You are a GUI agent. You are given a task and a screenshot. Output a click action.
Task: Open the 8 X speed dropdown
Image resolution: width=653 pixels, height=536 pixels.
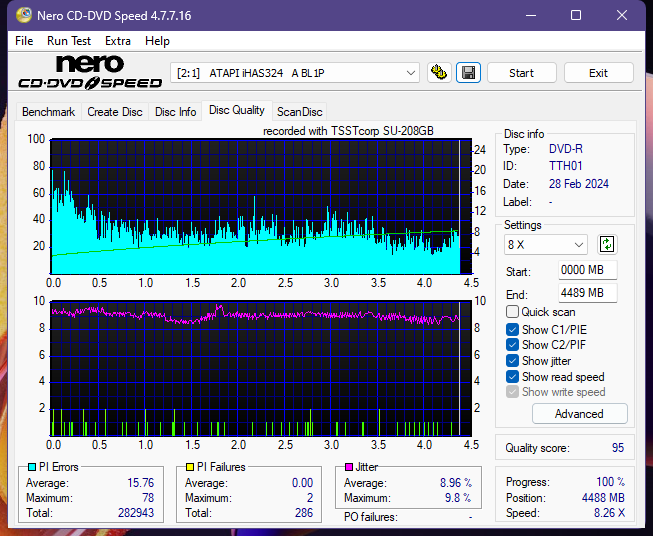546,244
